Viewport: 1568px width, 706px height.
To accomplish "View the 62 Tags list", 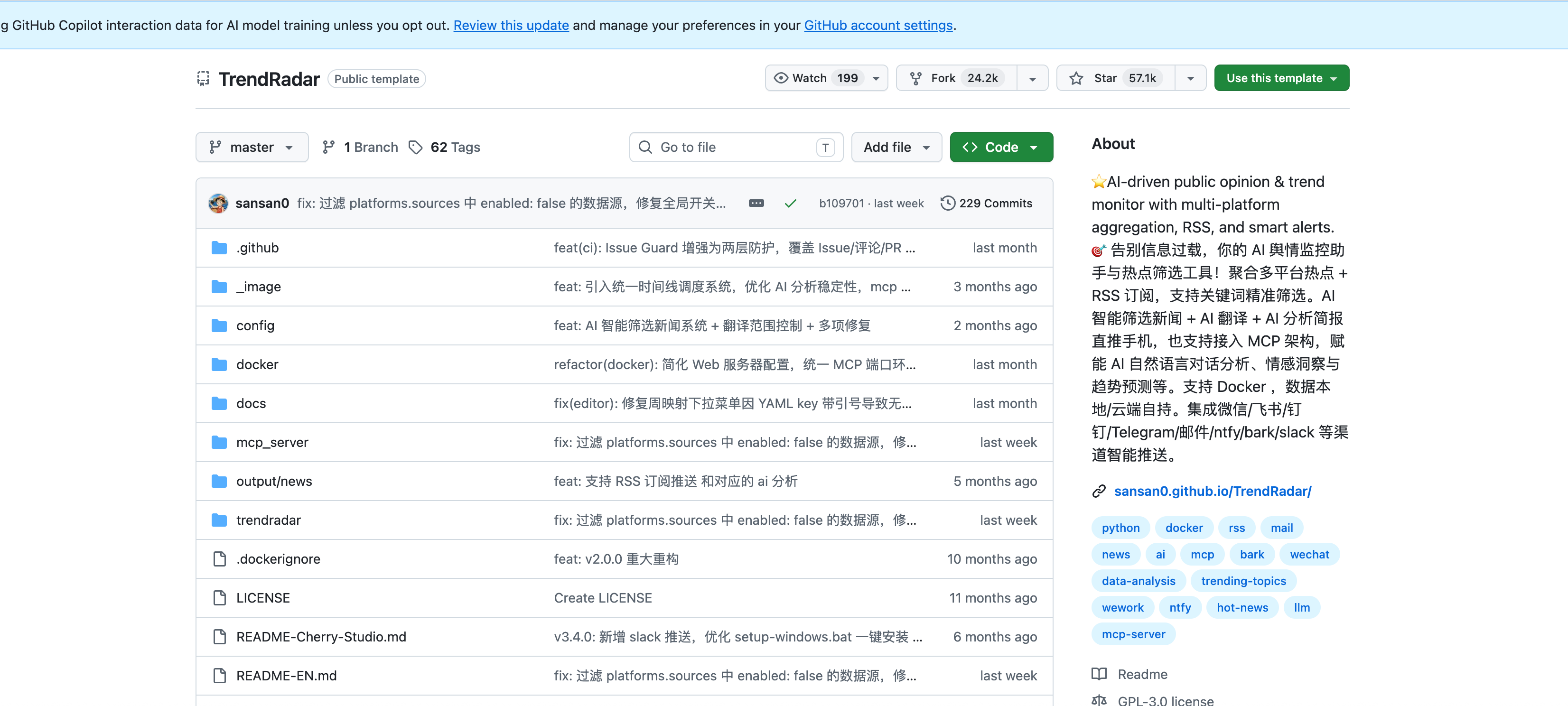I will tap(444, 147).
